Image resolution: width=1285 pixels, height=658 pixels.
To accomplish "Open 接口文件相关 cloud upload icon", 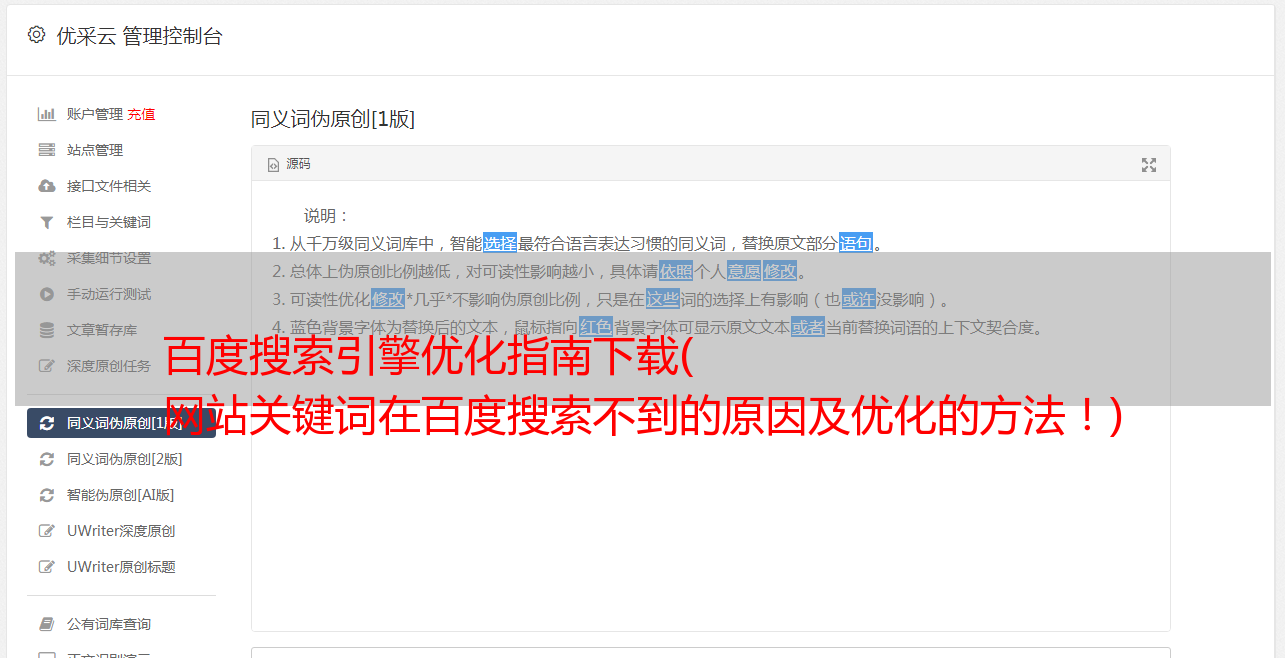I will [46, 186].
